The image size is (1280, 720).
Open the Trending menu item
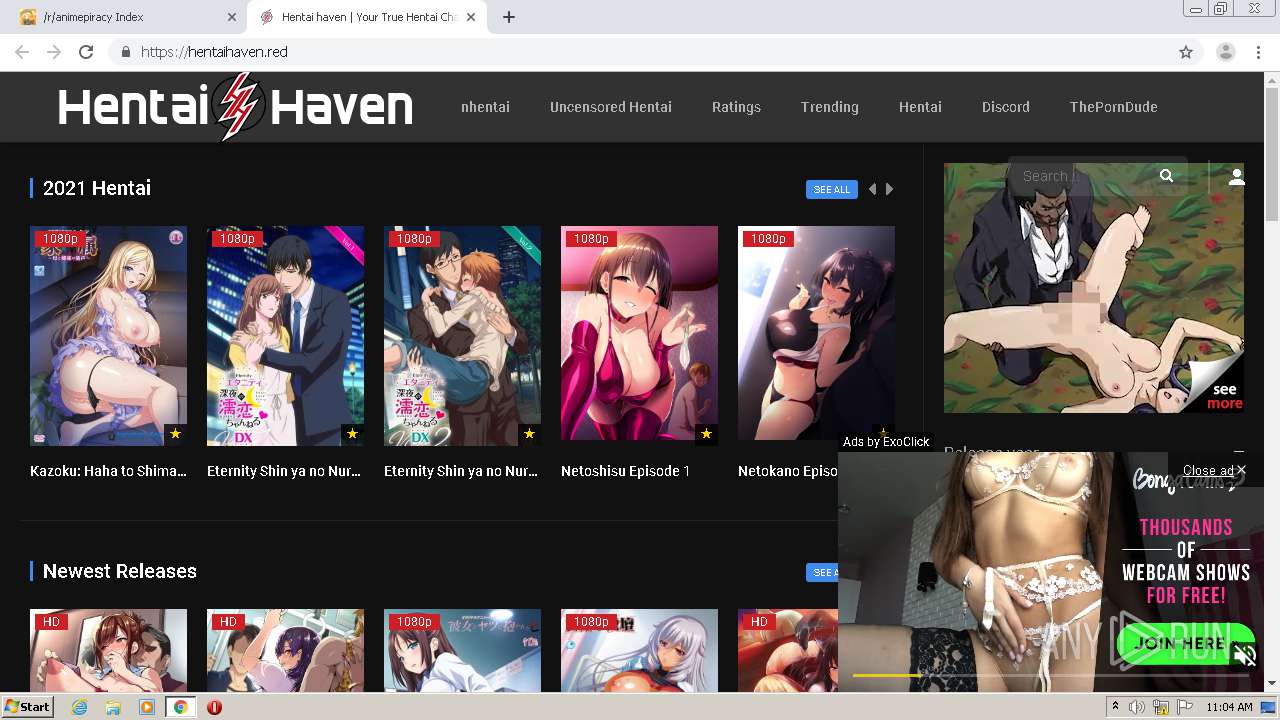coord(829,107)
